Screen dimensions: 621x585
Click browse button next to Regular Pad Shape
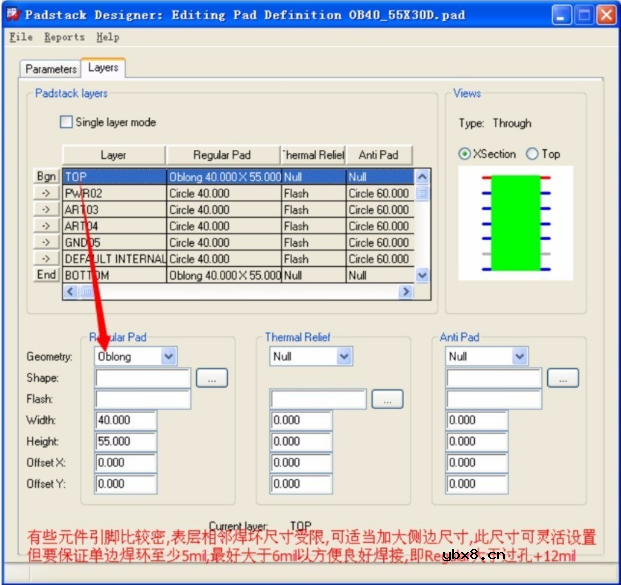tap(212, 378)
